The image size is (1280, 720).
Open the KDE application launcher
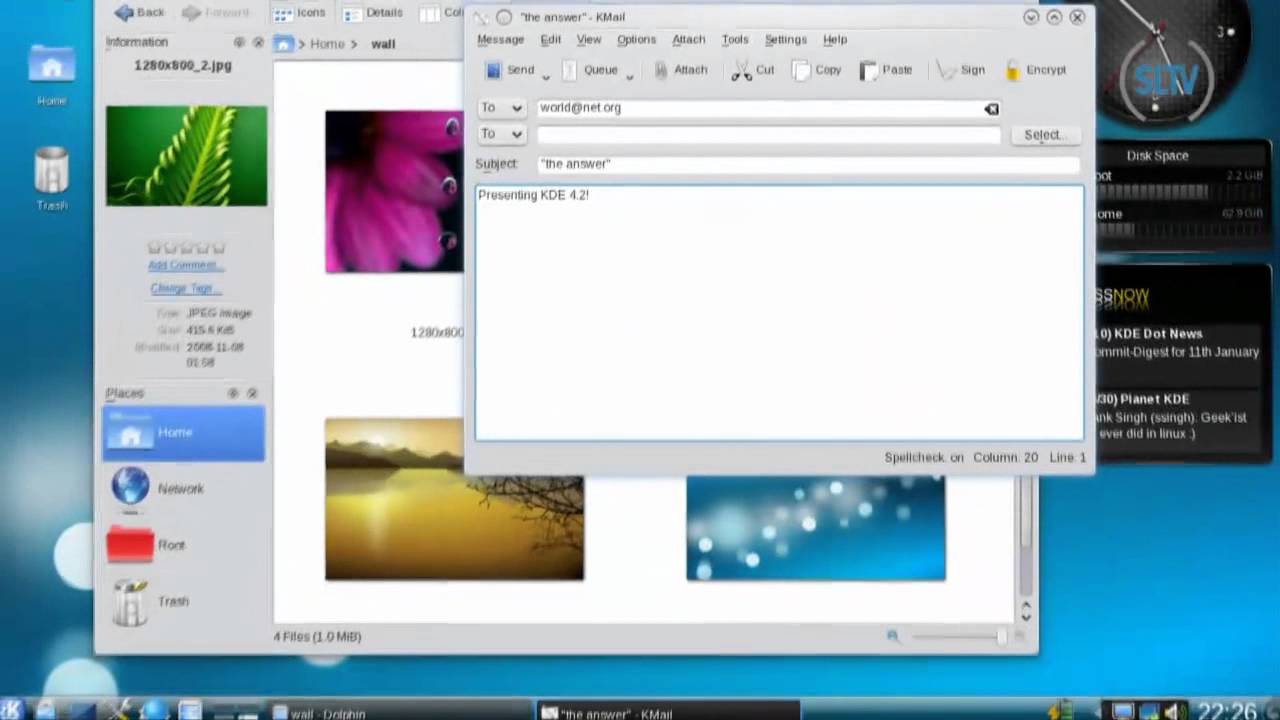click(x=13, y=710)
